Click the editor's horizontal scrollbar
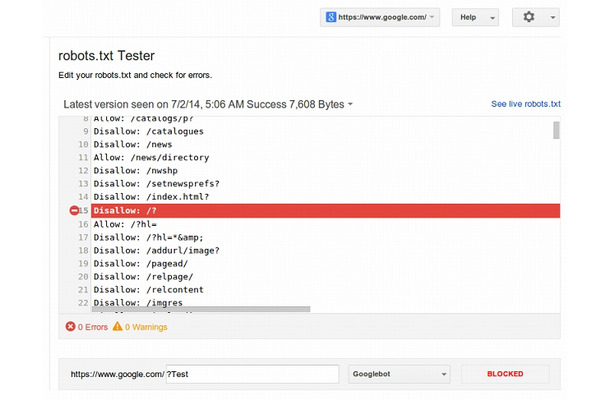 click(201, 309)
